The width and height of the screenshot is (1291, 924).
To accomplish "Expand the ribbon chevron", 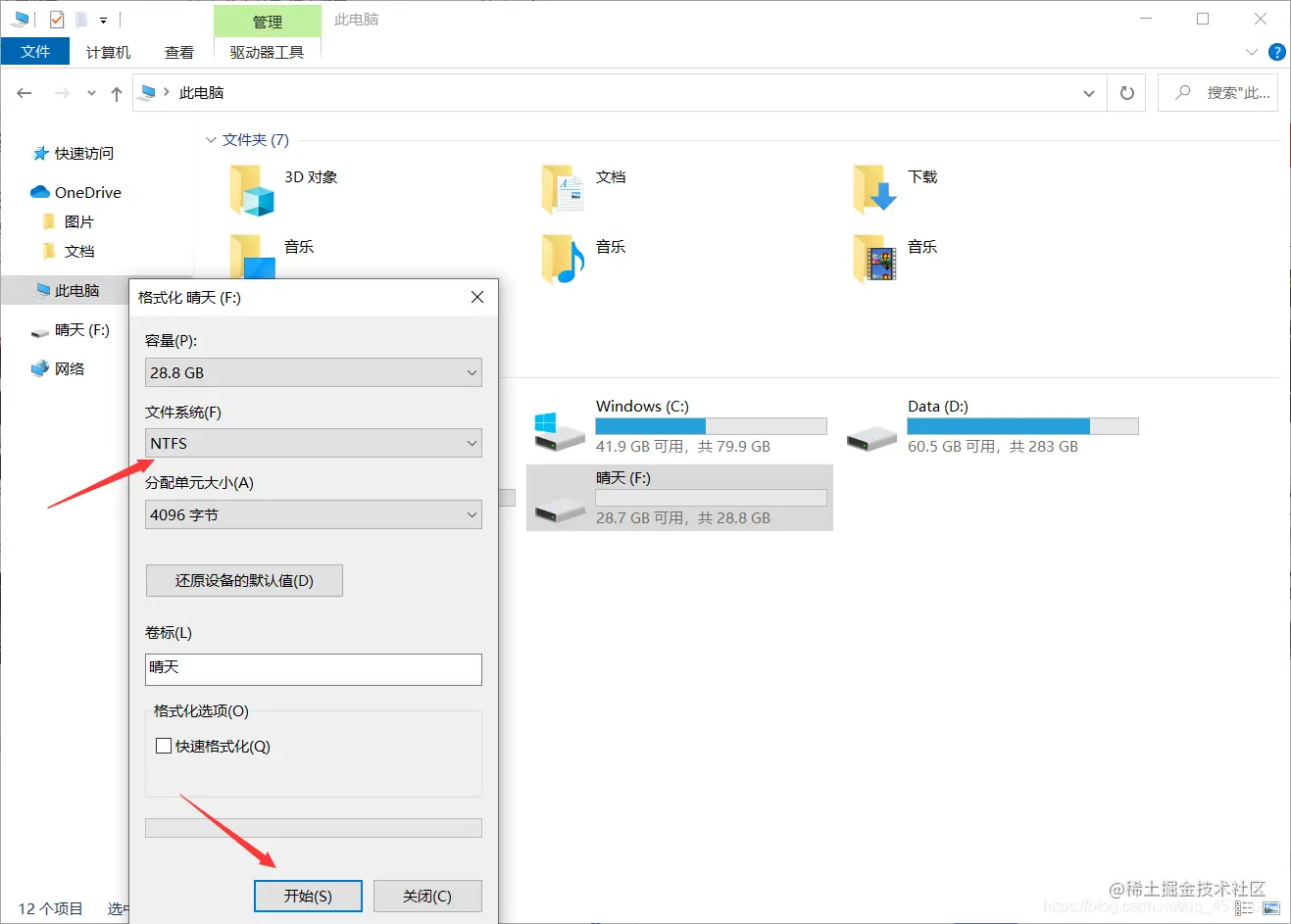I will tap(1252, 52).
